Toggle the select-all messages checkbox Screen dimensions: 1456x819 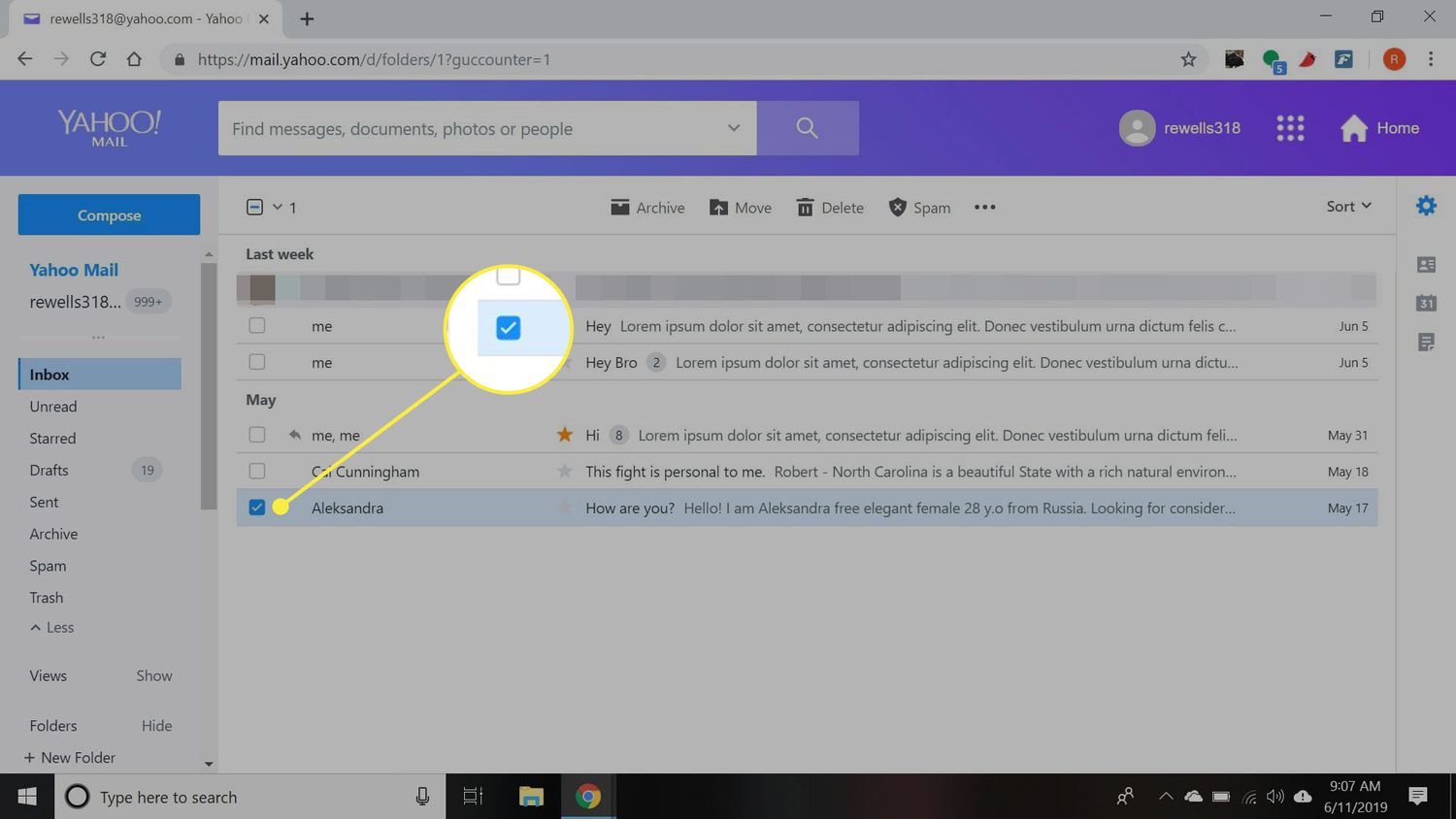pos(254,207)
